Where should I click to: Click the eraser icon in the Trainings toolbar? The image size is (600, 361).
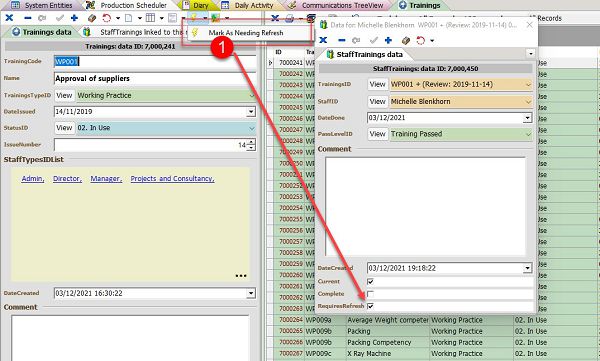[92, 18]
